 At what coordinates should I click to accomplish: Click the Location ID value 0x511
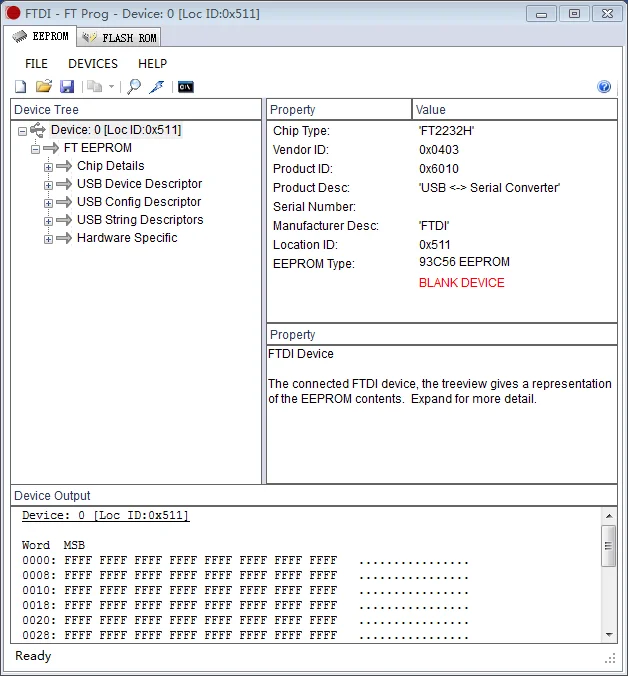(434, 244)
